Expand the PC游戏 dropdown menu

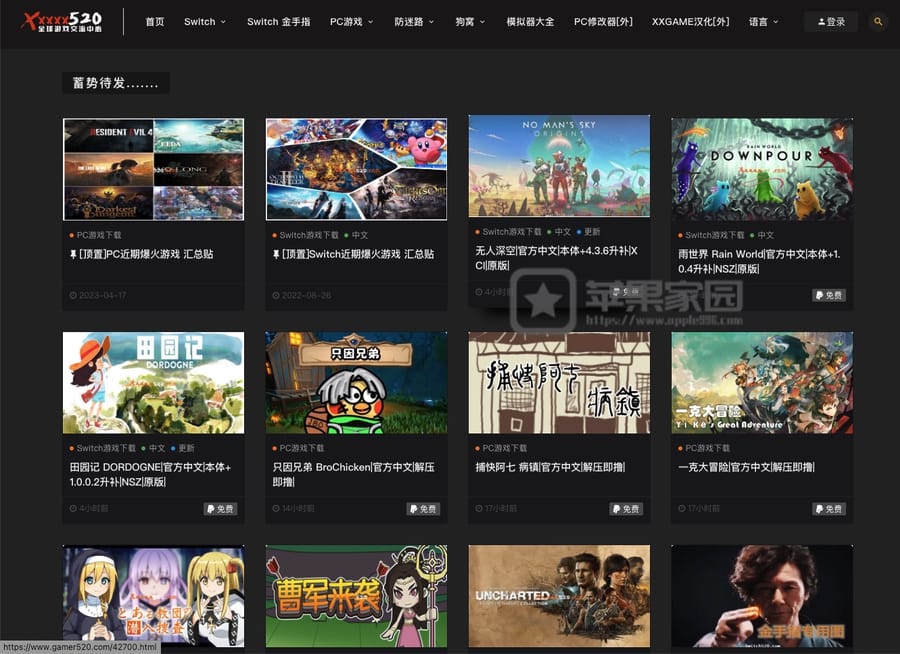pos(351,22)
